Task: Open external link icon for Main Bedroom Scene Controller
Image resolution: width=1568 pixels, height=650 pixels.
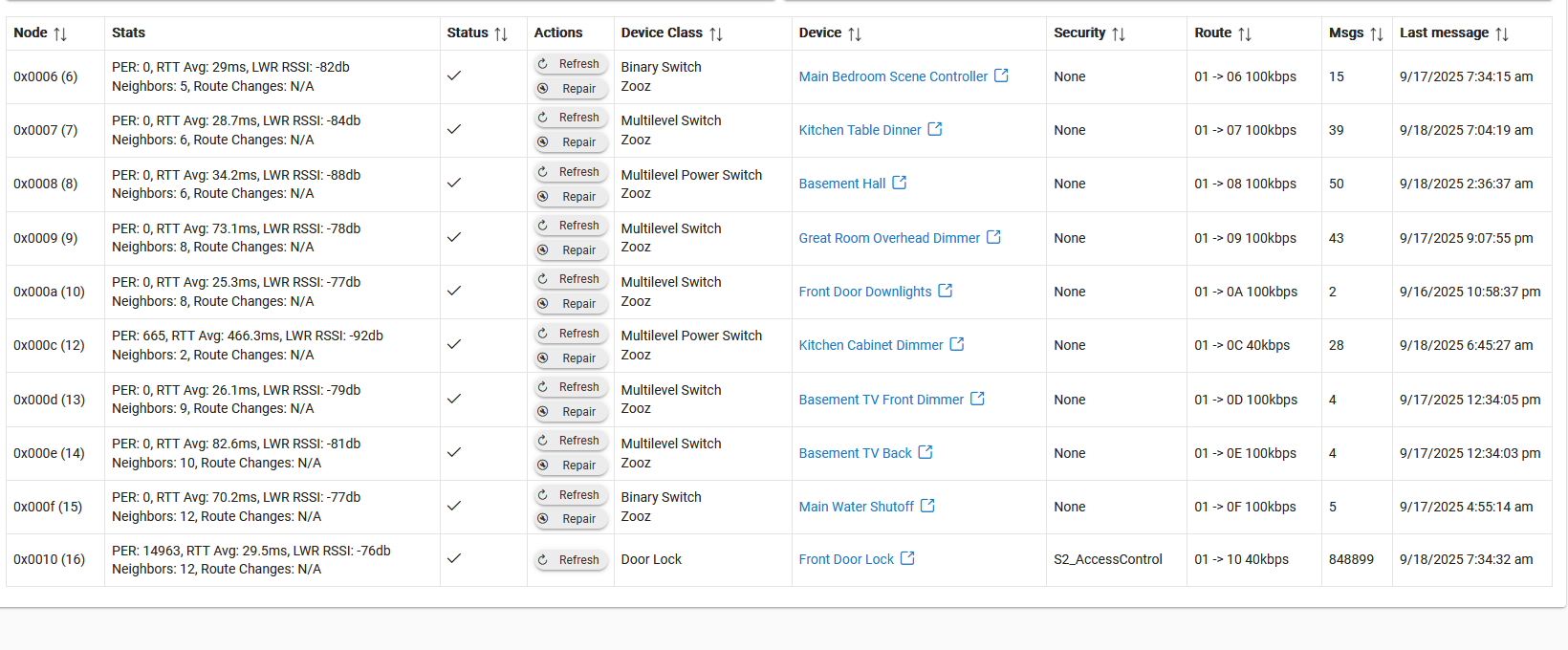Action: (1001, 76)
